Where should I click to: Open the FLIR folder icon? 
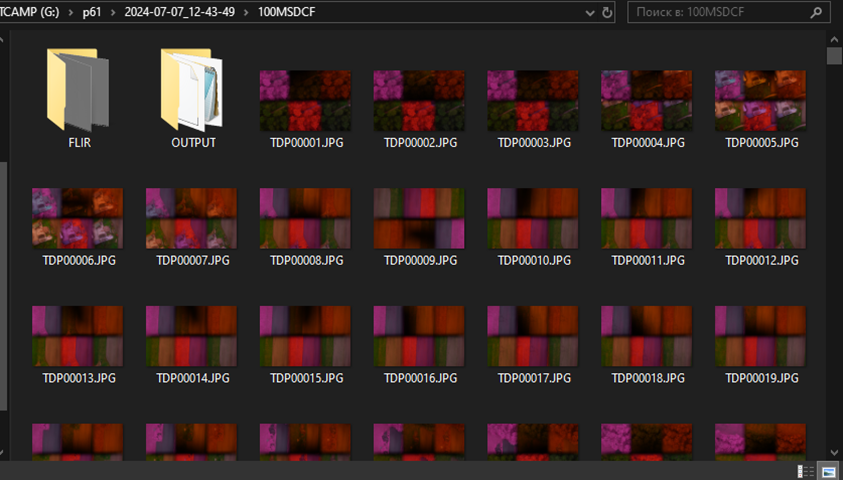point(78,90)
